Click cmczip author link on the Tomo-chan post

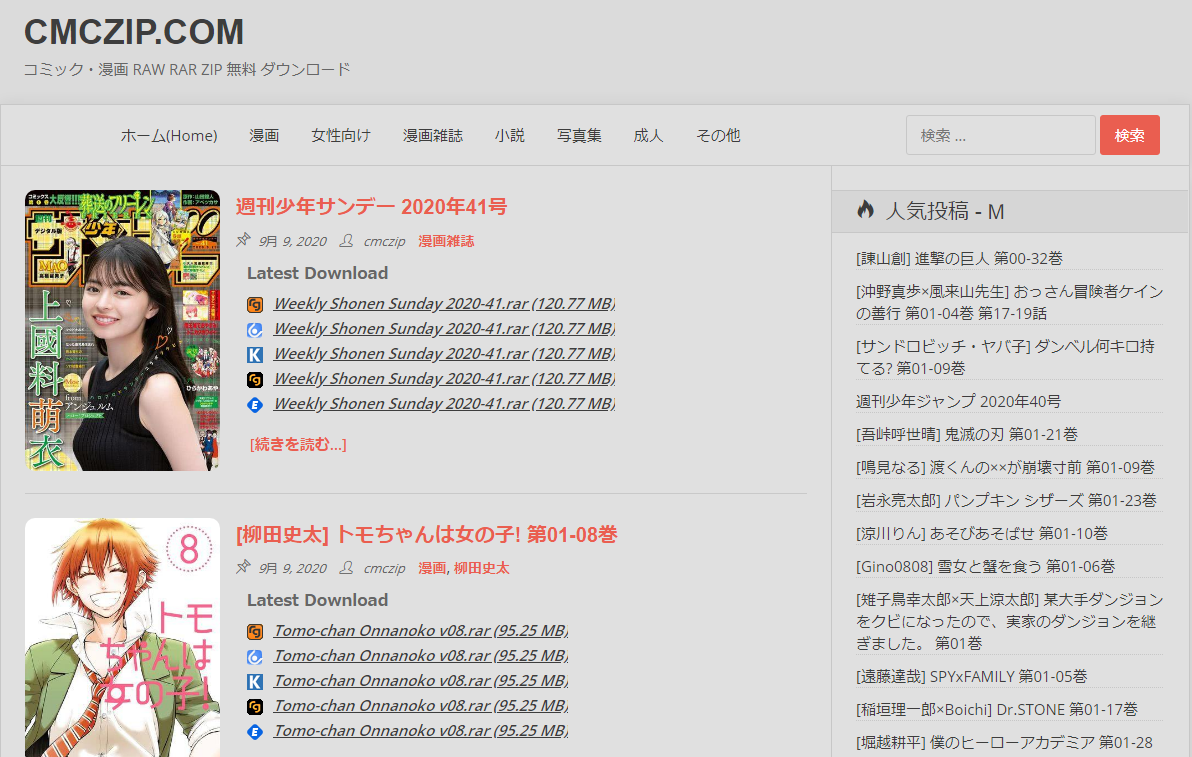(385, 568)
